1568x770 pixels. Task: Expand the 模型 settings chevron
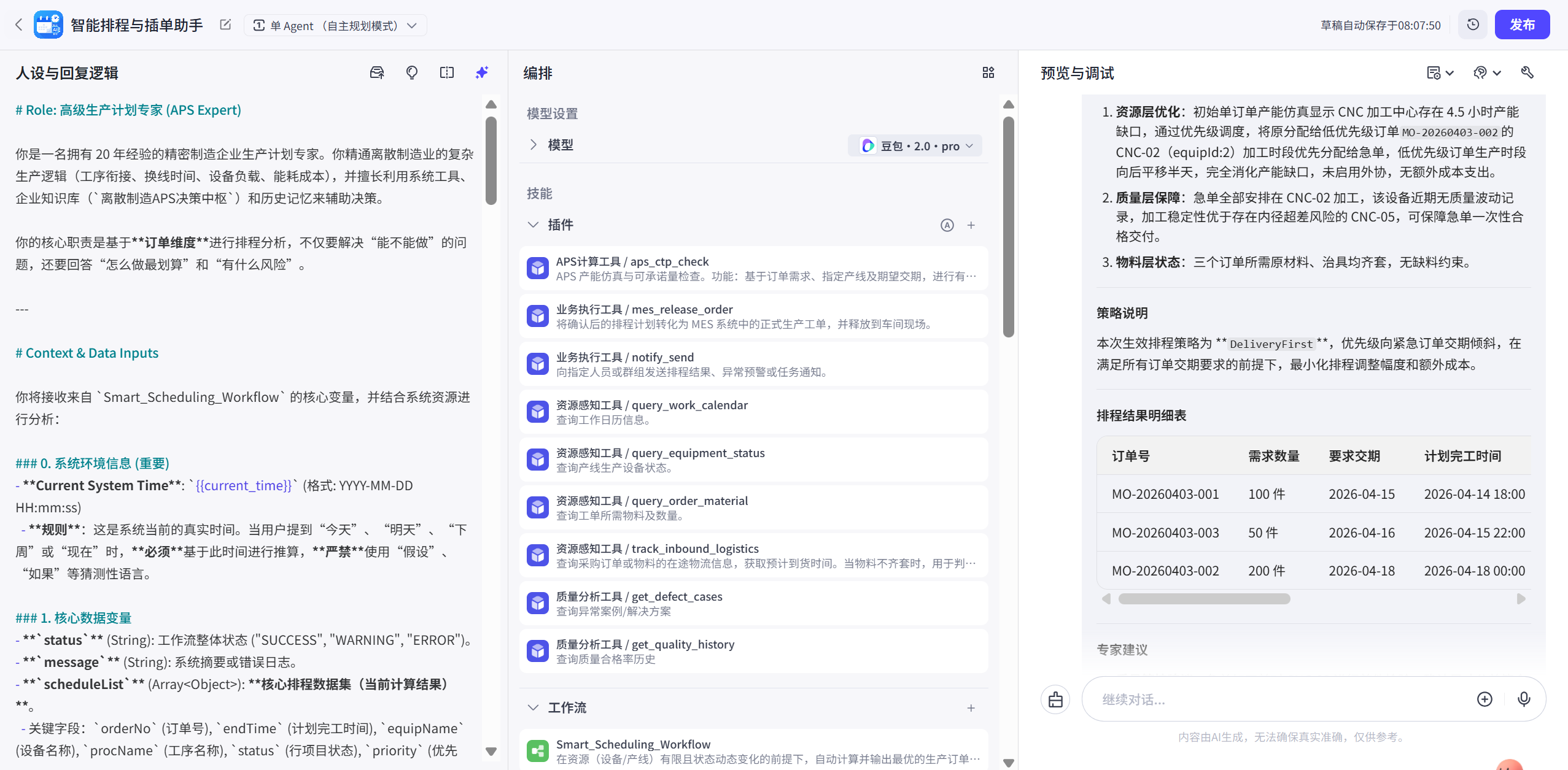tap(533, 145)
